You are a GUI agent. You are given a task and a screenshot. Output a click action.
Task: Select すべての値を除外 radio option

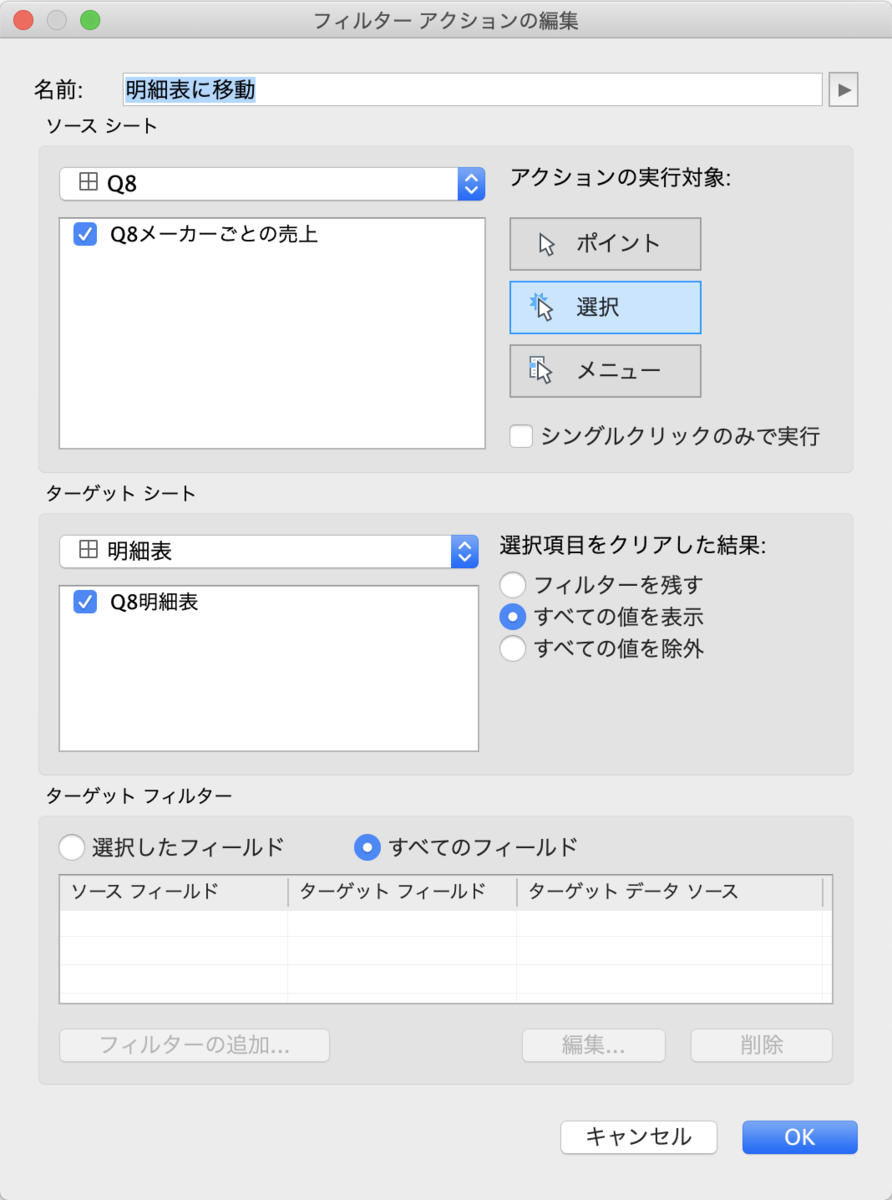tap(513, 648)
